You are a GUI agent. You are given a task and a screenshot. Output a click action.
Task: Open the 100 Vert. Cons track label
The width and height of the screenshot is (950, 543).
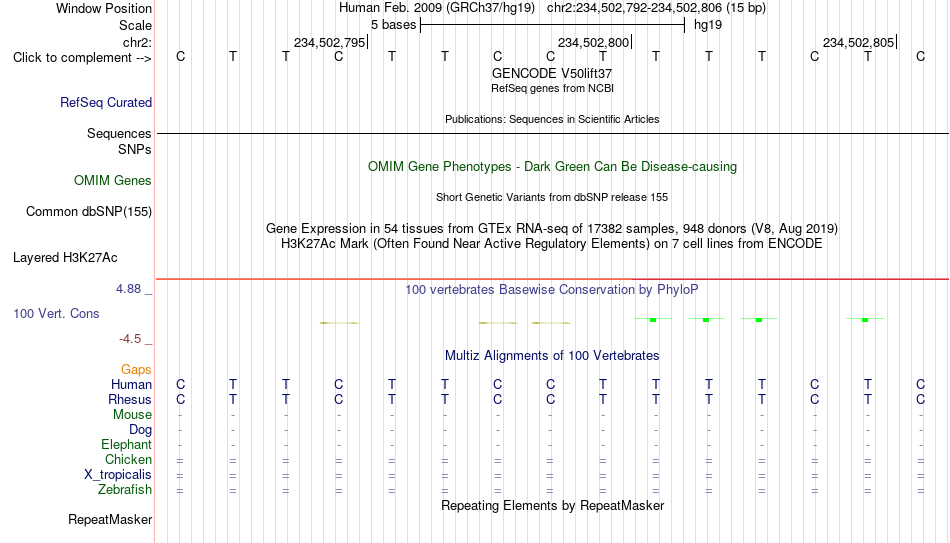pyautogui.click(x=56, y=313)
